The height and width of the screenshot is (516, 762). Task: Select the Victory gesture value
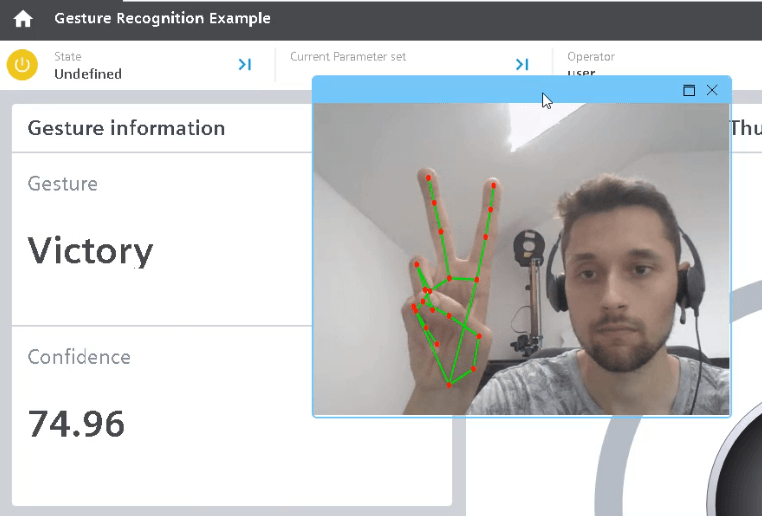coord(90,251)
